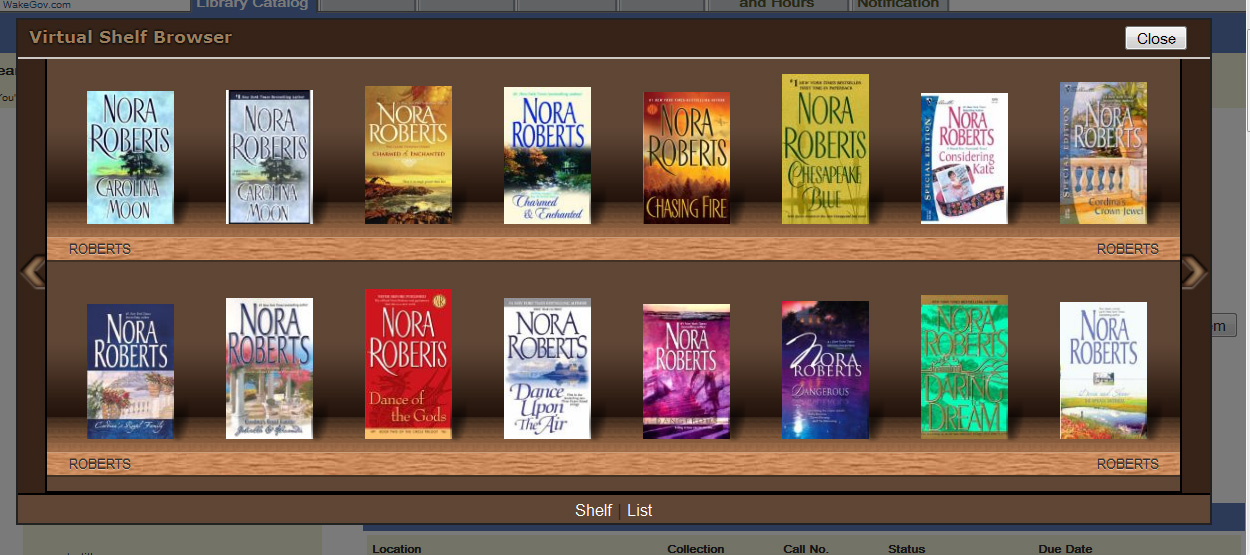
Task: Open the Library Catalog tab behind the dialog
Action: pyautogui.click(x=252, y=5)
